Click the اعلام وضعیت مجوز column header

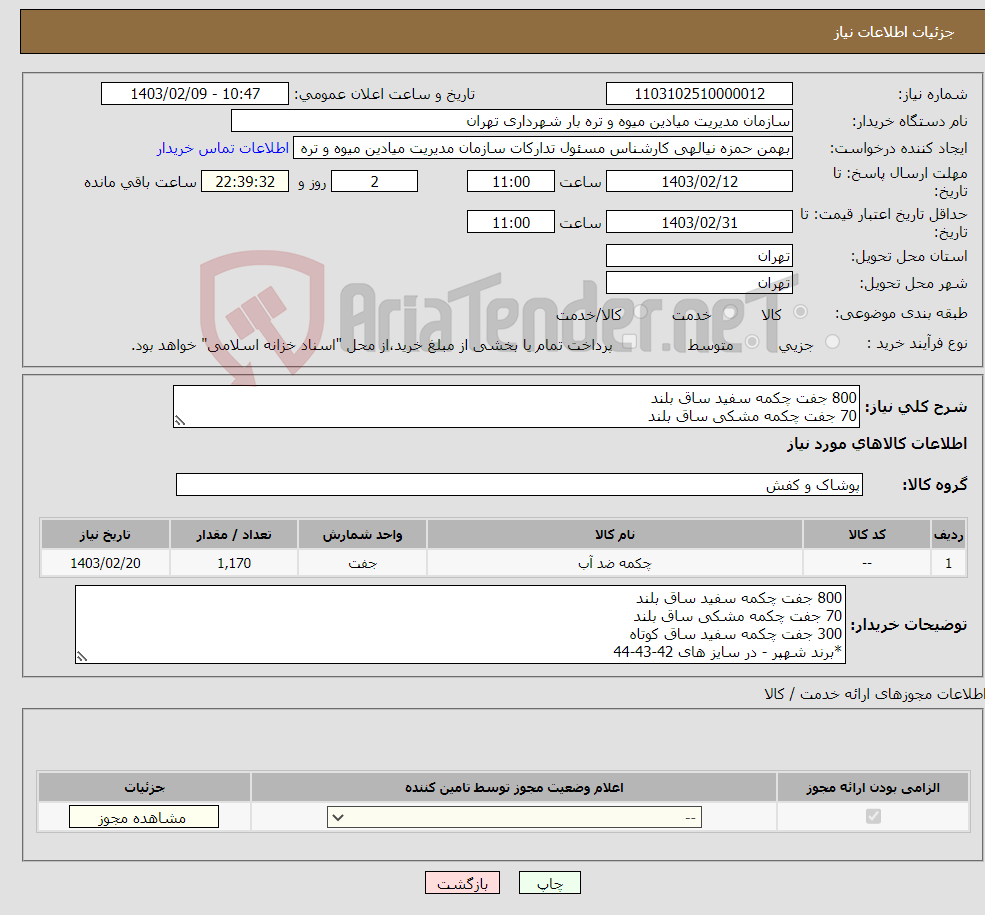click(514, 788)
